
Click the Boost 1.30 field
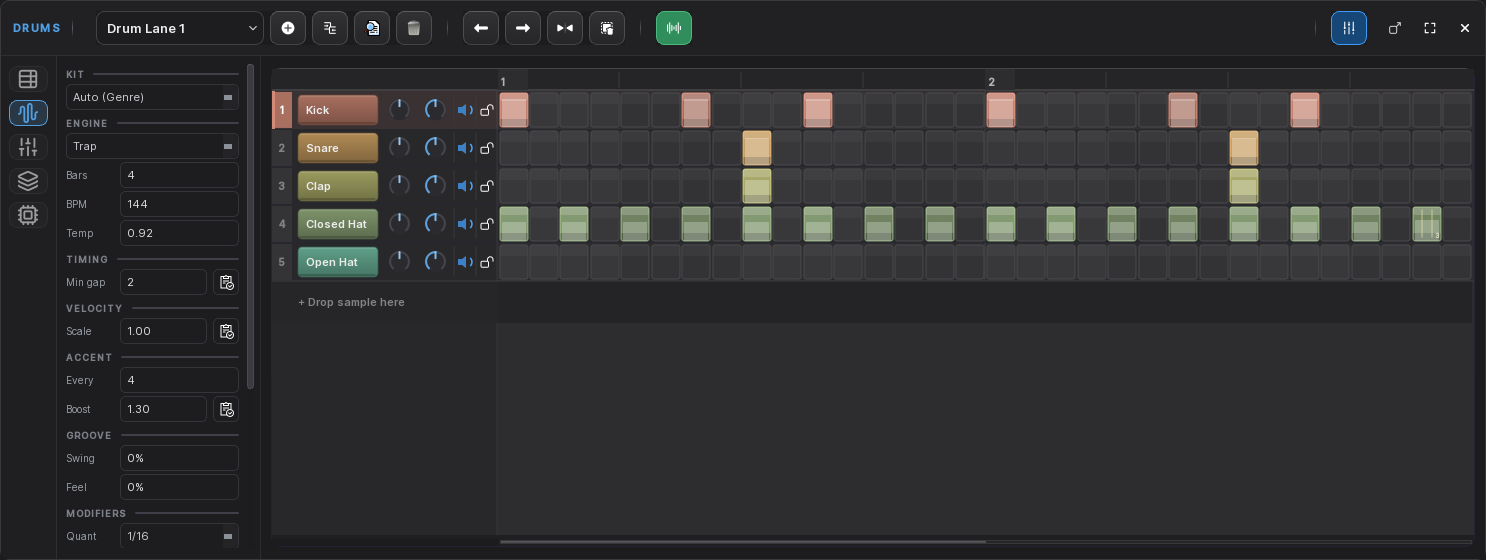tap(163, 409)
